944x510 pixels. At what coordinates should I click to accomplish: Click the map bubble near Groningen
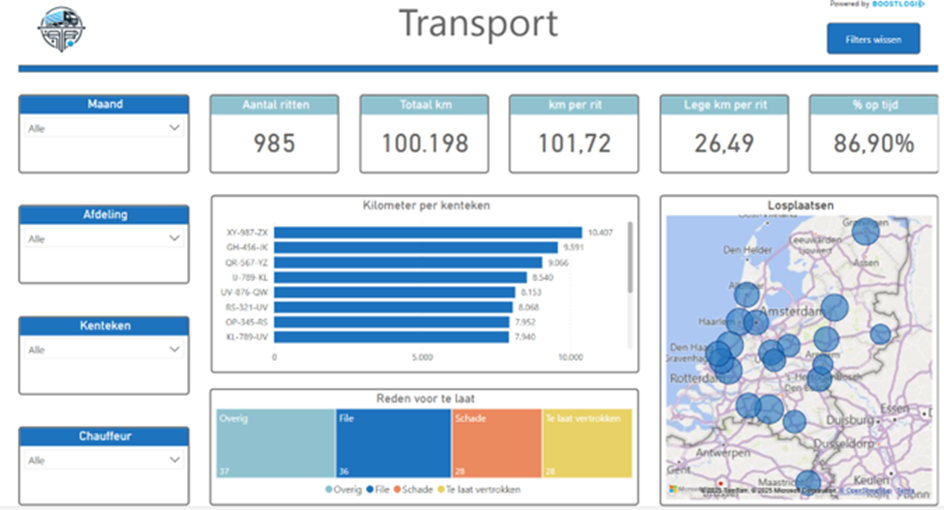[x=866, y=232]
